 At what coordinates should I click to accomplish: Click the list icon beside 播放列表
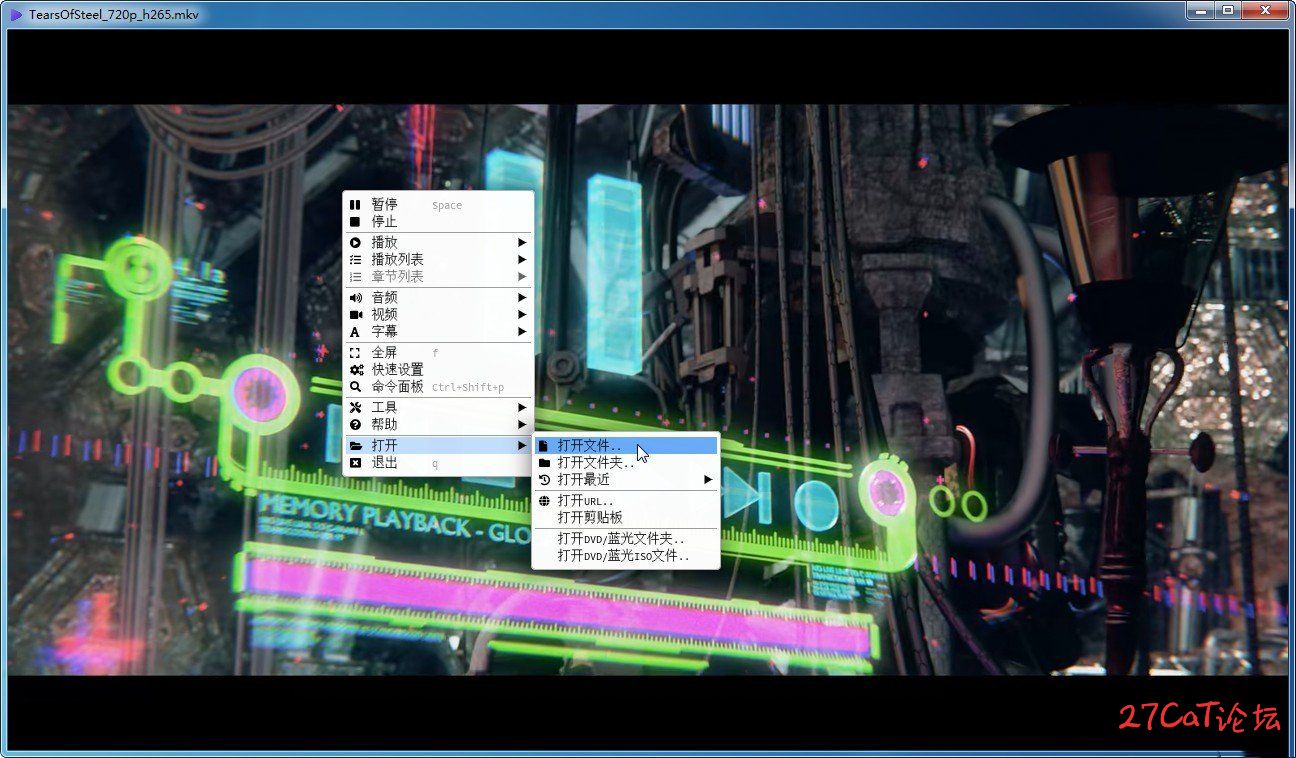coord(354,260)
